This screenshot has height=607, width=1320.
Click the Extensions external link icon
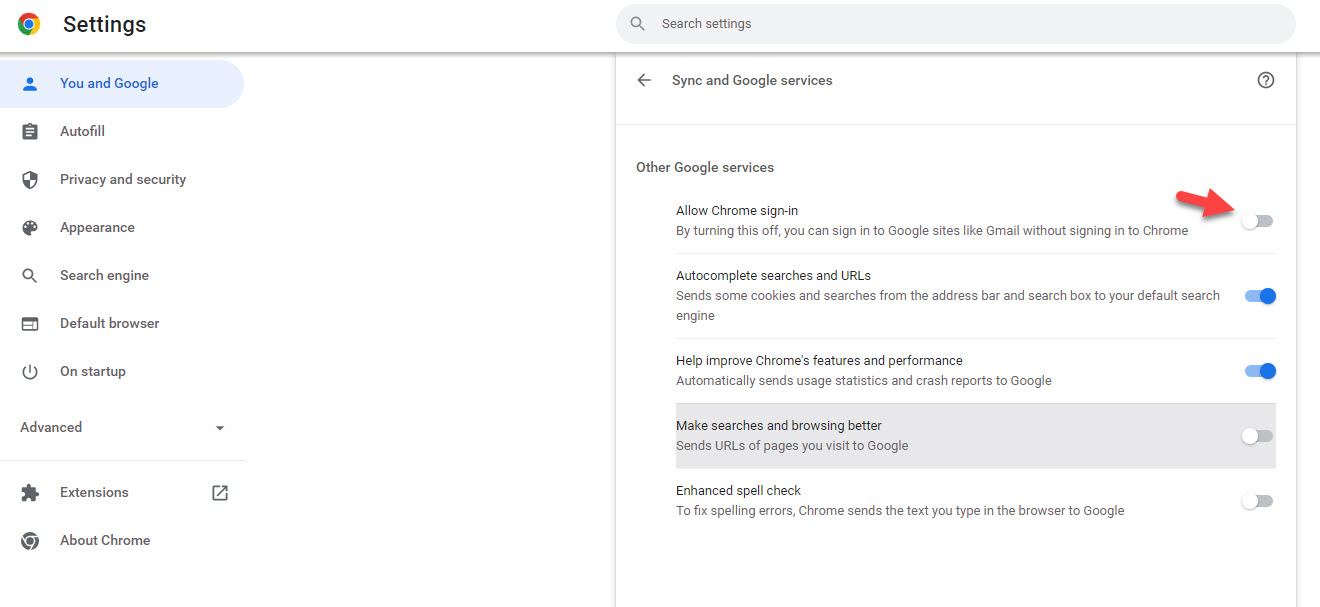220,493
